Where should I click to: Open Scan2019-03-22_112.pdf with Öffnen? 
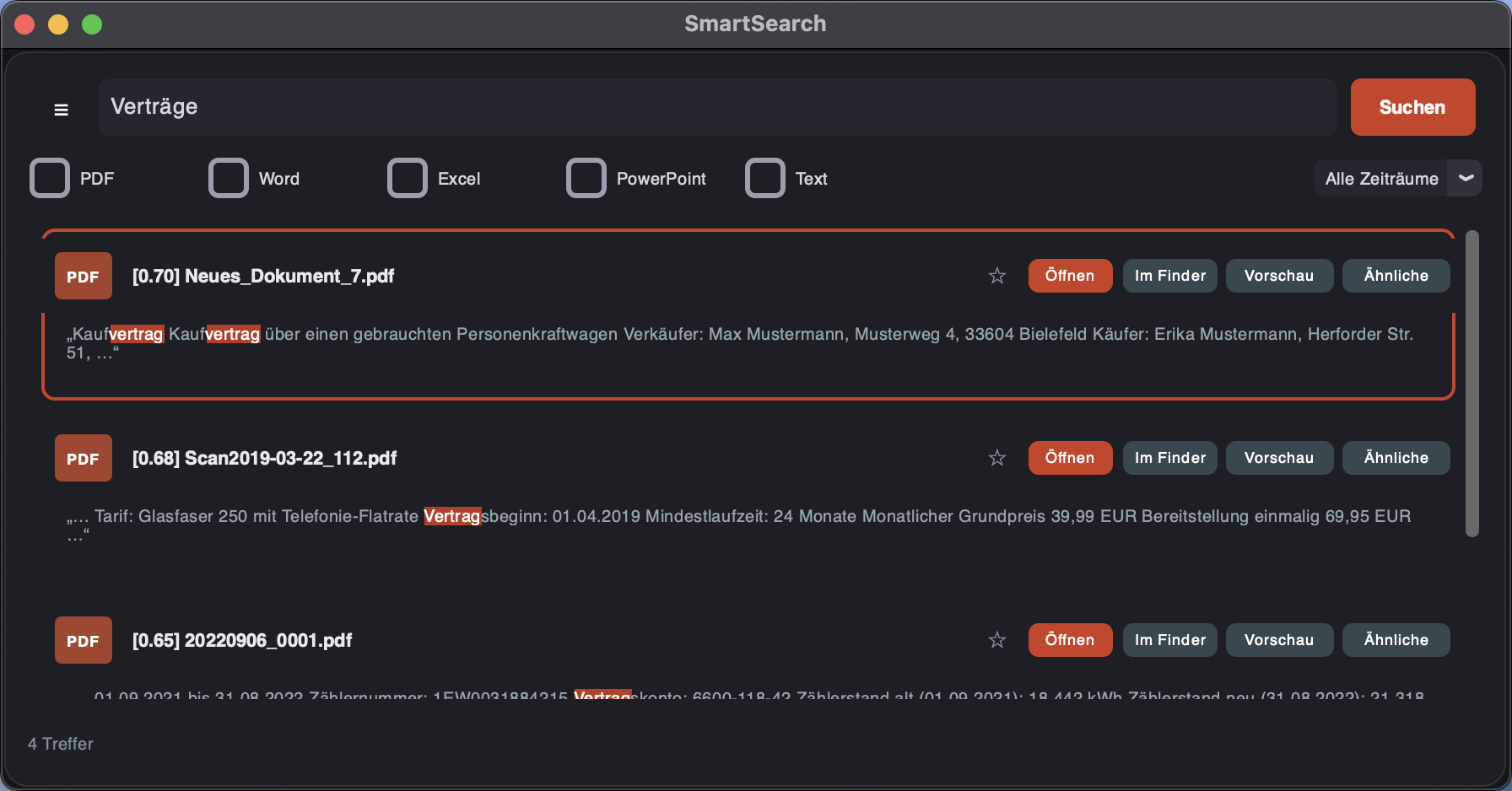tap(1070, 458)
